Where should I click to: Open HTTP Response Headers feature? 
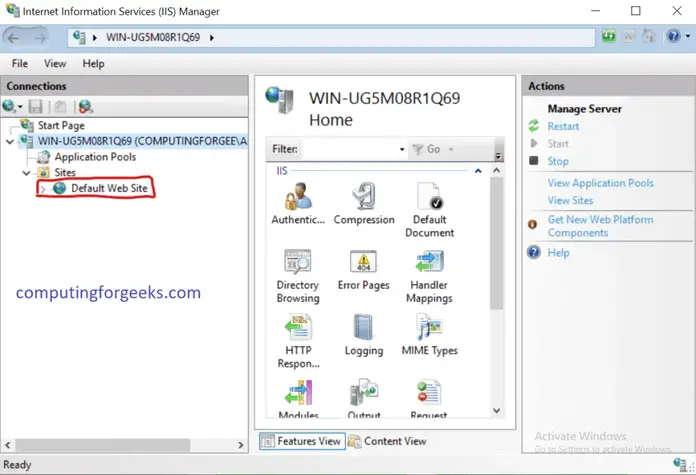click(x=298, y=341)
